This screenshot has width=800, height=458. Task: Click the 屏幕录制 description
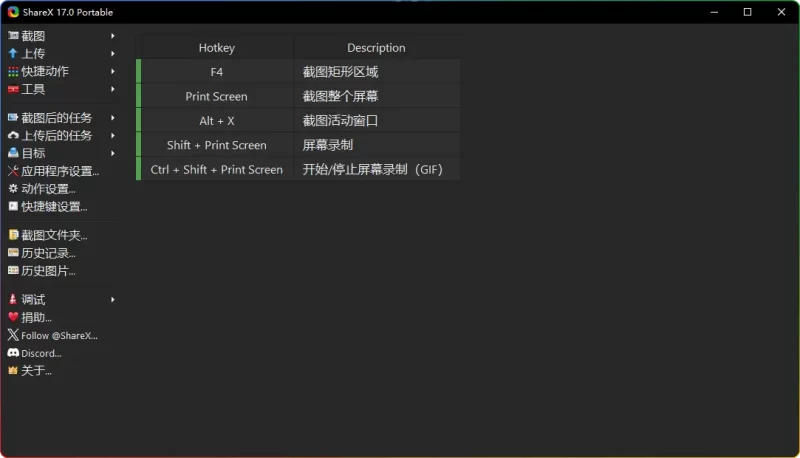coord(328,145)
